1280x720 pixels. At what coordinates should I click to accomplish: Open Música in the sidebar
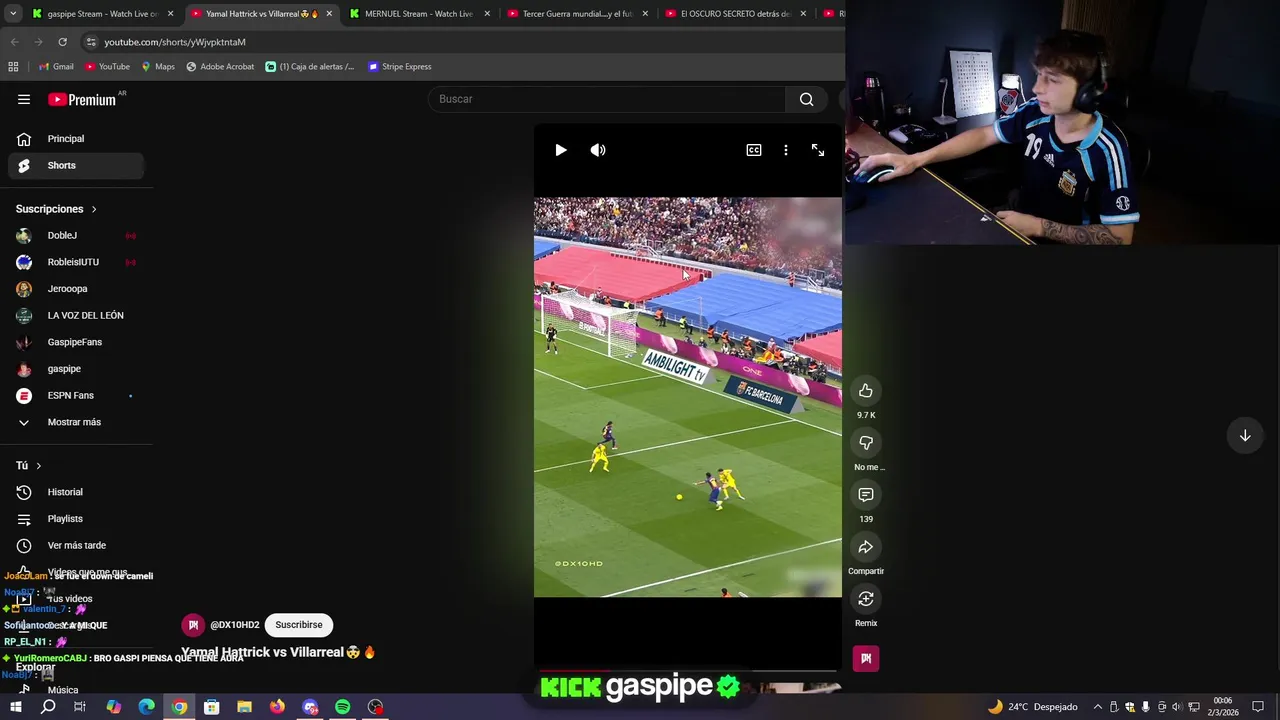coord(76,689)
